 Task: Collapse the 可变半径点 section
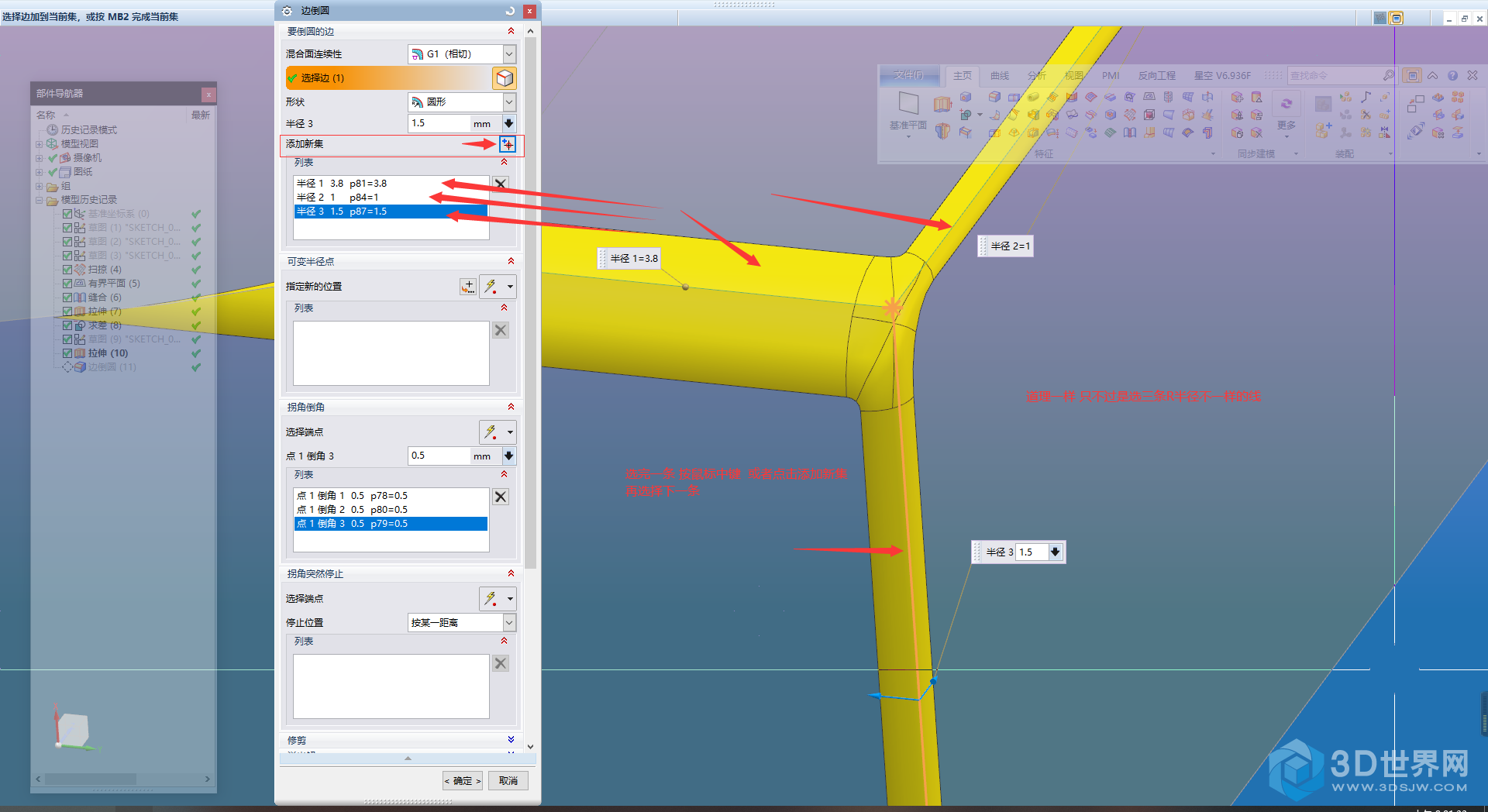click(511, 261)
